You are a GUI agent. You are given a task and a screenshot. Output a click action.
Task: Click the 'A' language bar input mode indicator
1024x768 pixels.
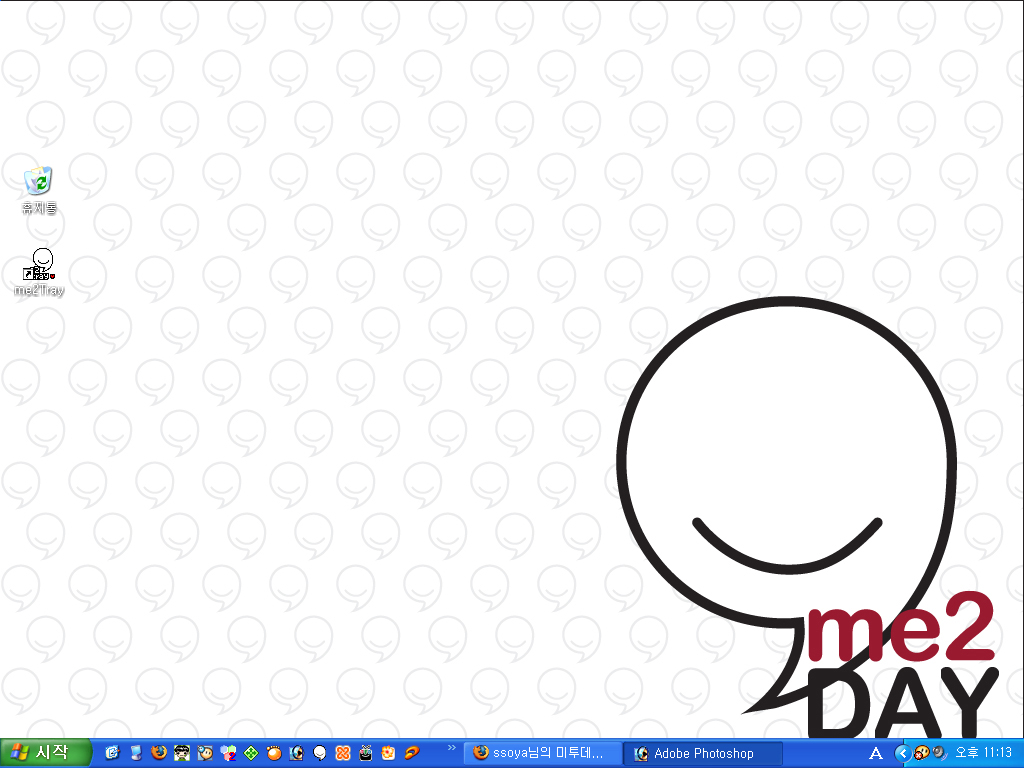click(x=876, y=753)
